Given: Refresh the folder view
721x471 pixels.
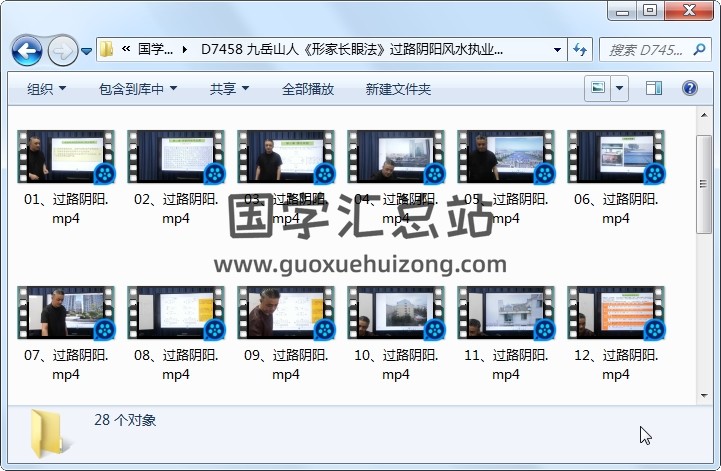Looking at the screenshot, I should coord(580,49).
